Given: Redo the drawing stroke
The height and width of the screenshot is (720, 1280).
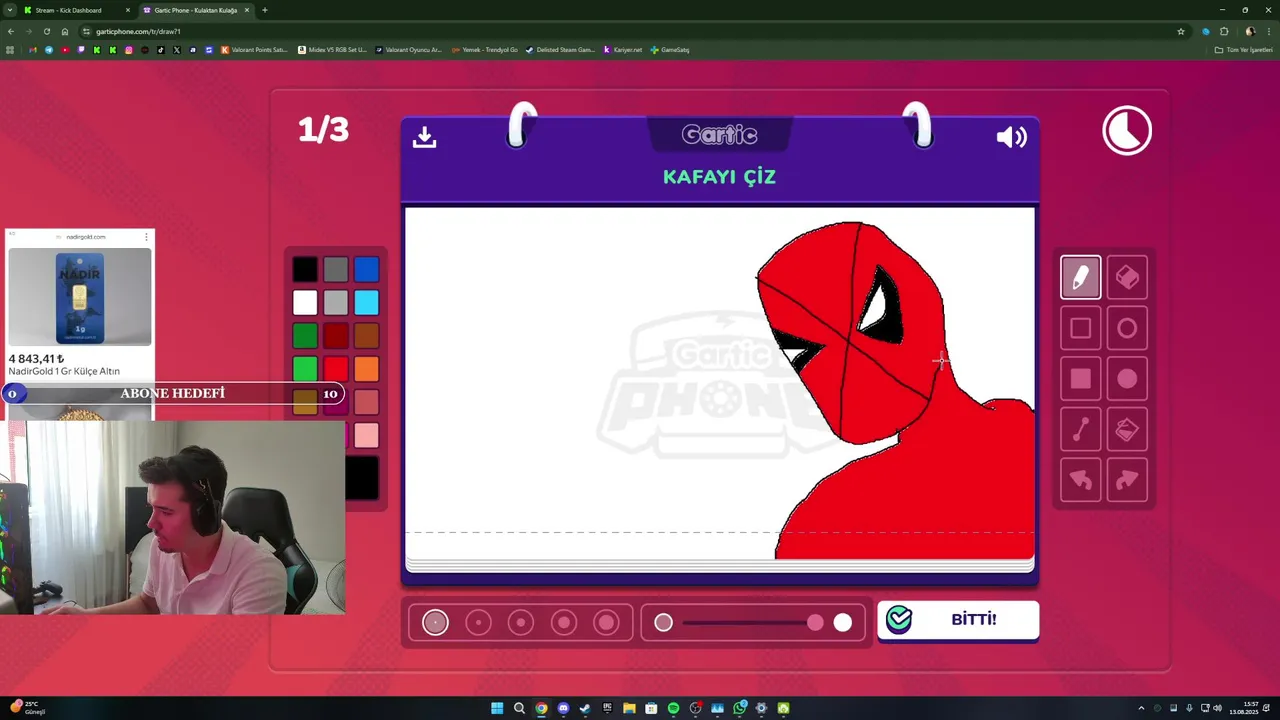Looking at the screenshot, I should [1127, 480].
